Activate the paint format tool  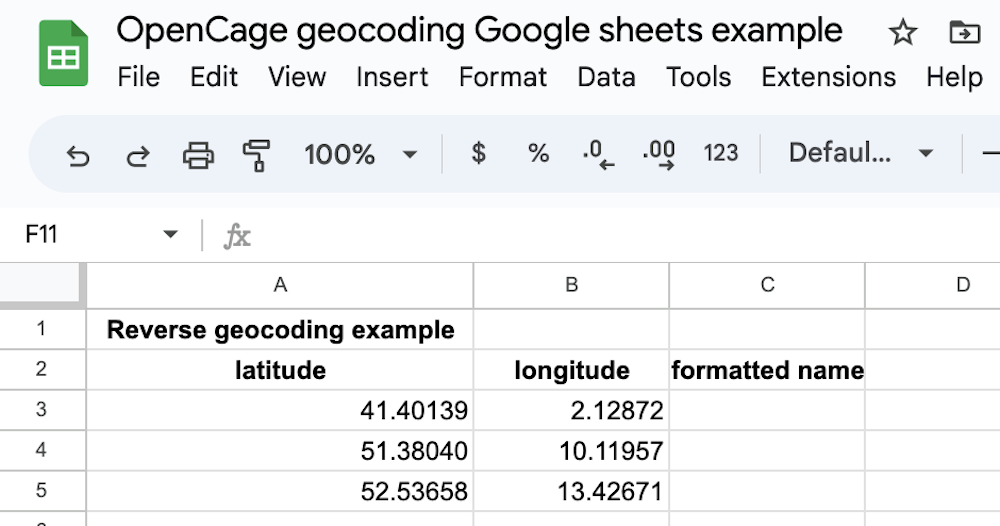256,156
